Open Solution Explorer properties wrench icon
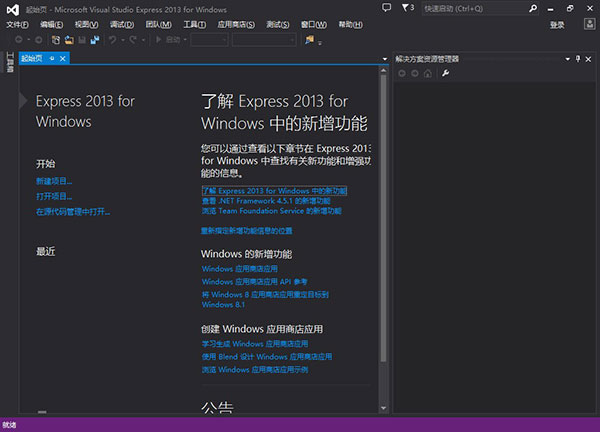The width and height of the screenshot is (600, 432). pyautogui.click(x=445, y=73)
